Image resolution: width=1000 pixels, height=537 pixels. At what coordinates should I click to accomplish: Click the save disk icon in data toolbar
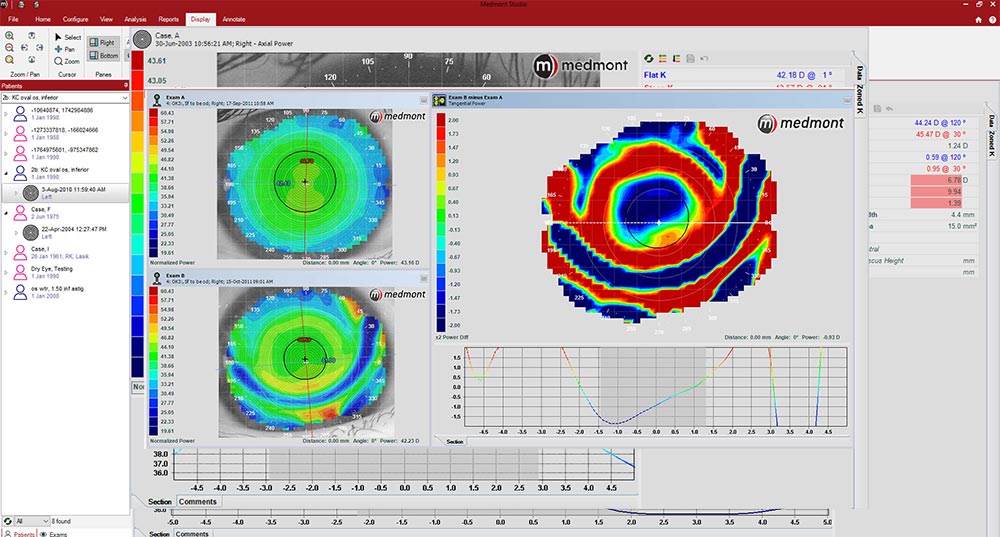click(691, 59)
